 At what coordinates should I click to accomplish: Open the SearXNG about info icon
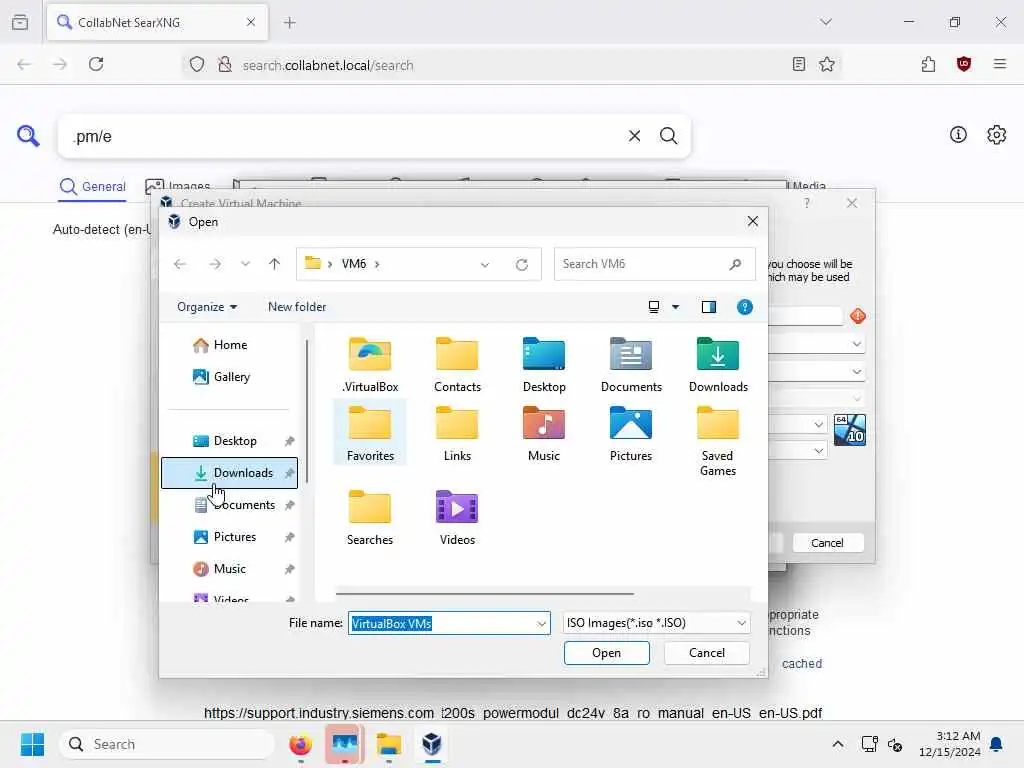point(958,135)
